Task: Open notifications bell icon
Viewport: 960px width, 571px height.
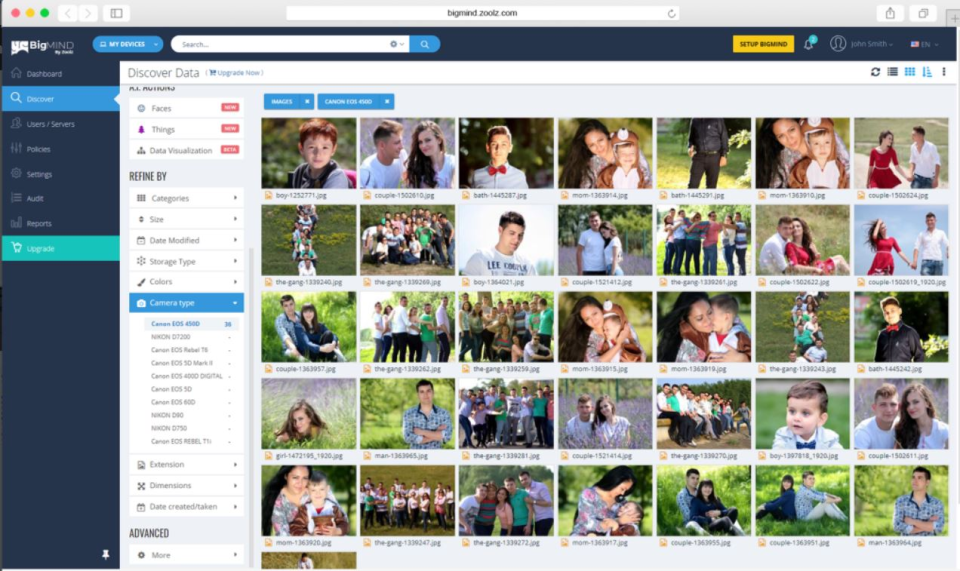Action: coord(809,44)
